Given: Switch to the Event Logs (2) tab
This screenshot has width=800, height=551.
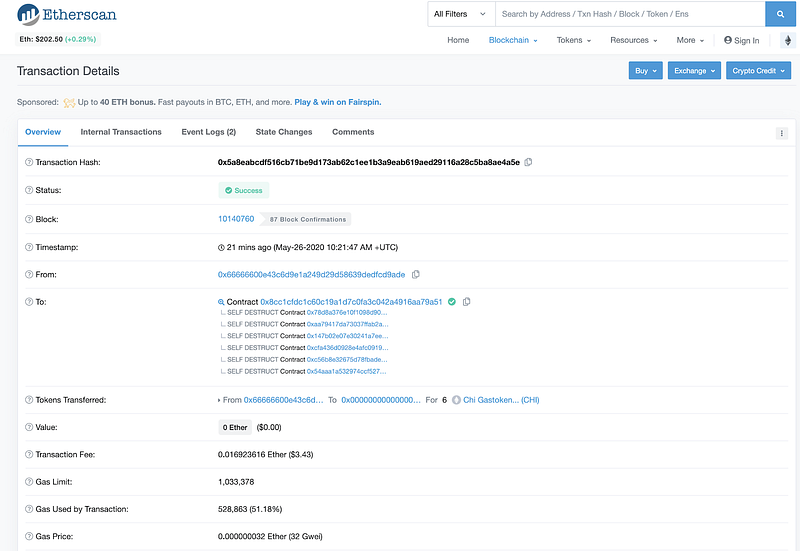Looking at the screenshot, I should click(208, 132).
